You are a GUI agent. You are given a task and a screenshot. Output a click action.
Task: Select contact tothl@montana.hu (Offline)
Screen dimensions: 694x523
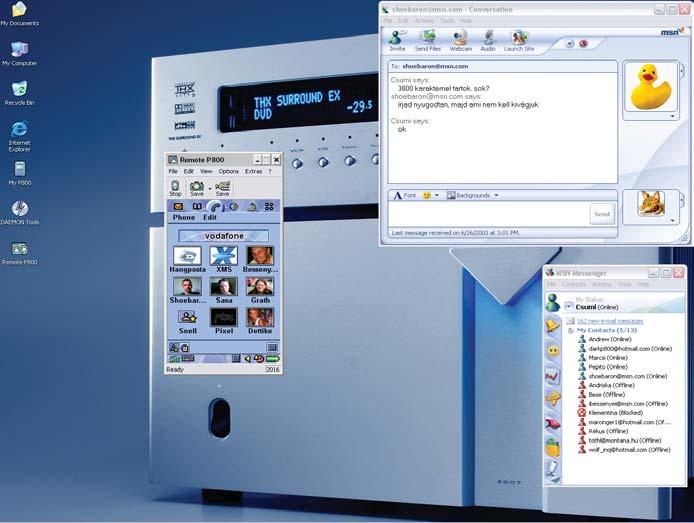(625, 440)
